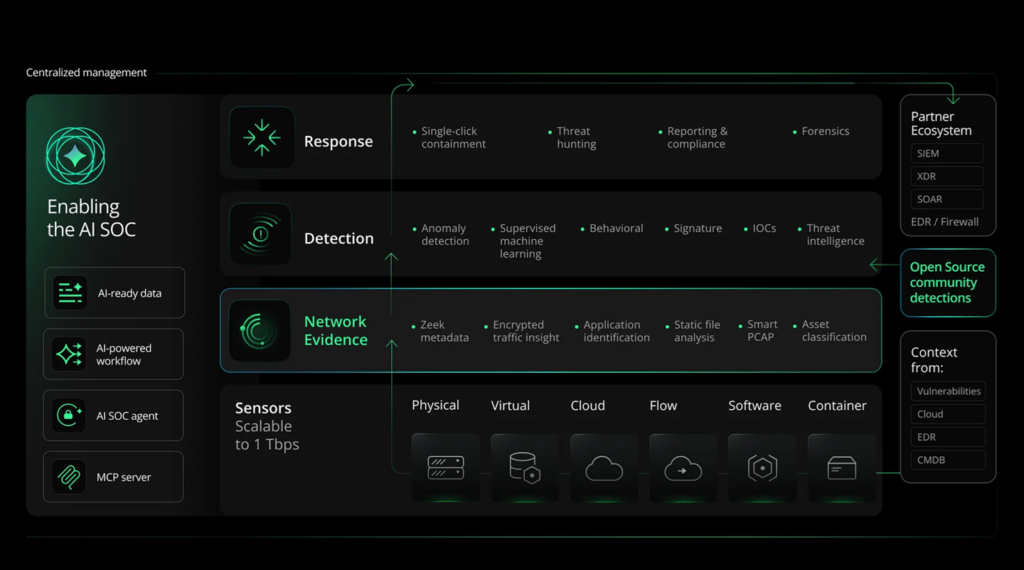
Task: Click the Flow sensor cloud-arrow icon
Action: 683,467
